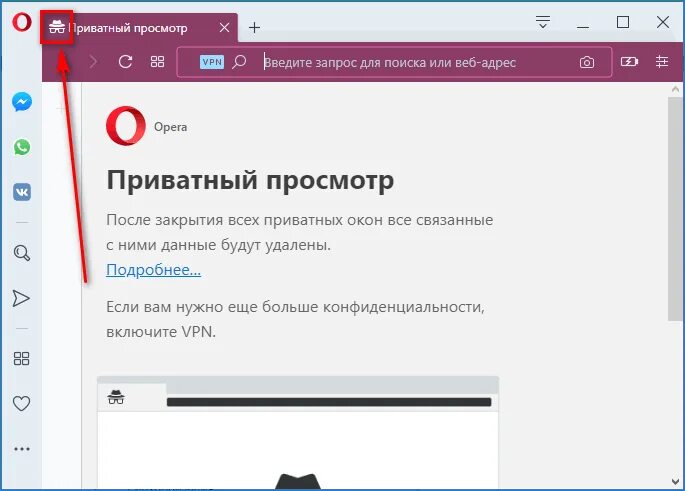Image resolution: width=685 pixels, height=491 pixels.
Task: Close the Opera window
Action: point(663,22)
